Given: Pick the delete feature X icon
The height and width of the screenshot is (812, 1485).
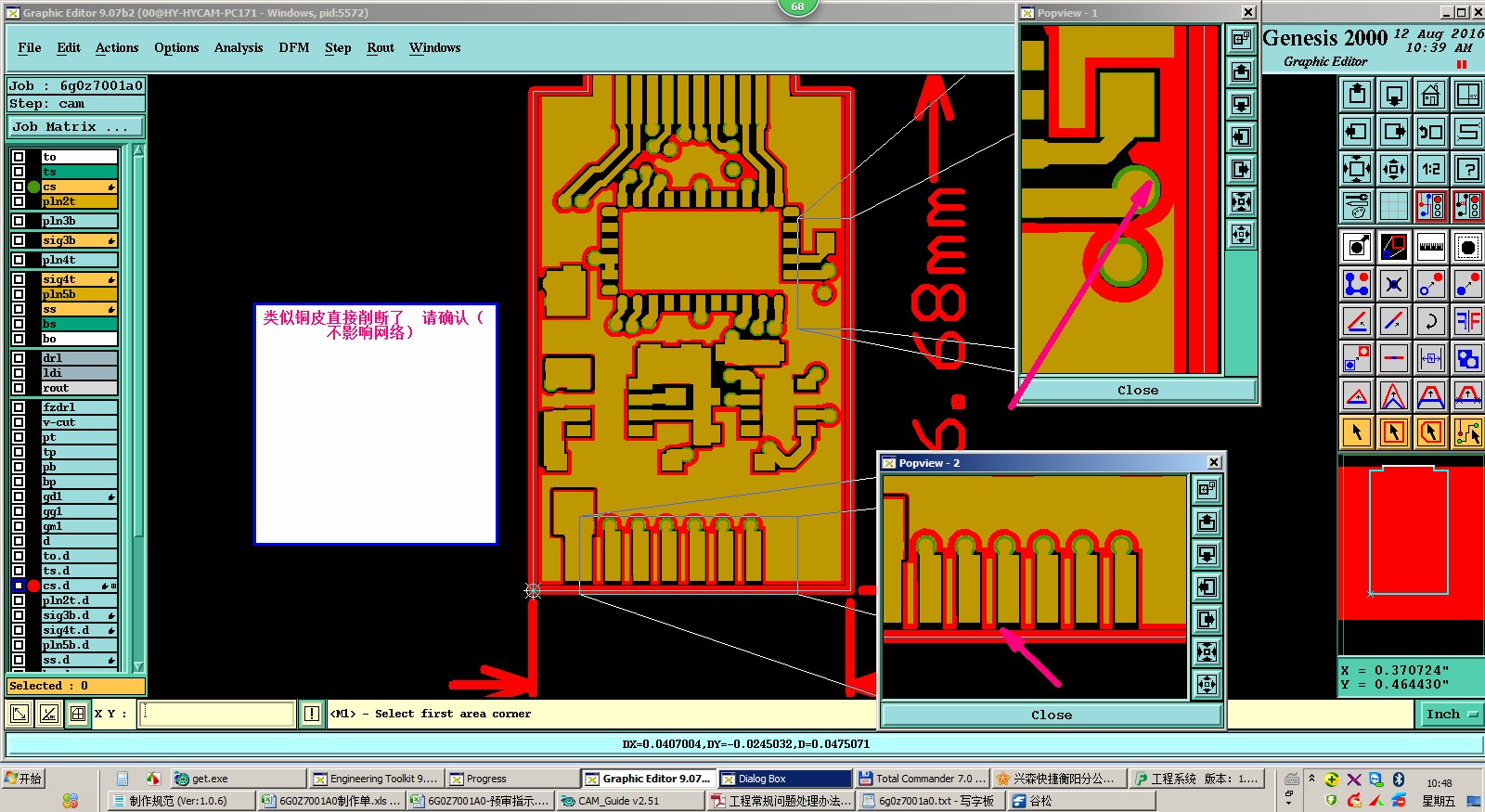Looking at the screenshot, I should (1394, 284).
